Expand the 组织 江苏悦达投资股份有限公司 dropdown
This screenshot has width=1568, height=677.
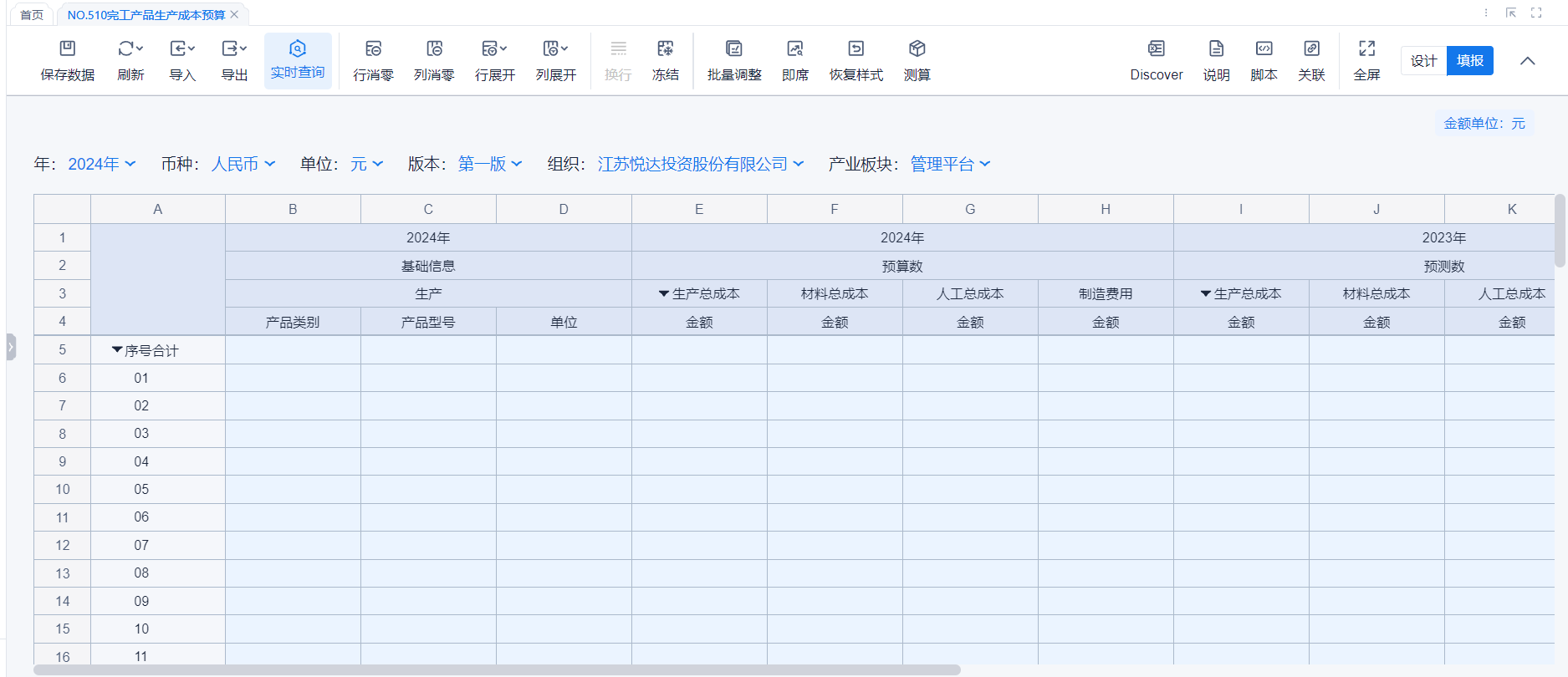click(700, 165)
